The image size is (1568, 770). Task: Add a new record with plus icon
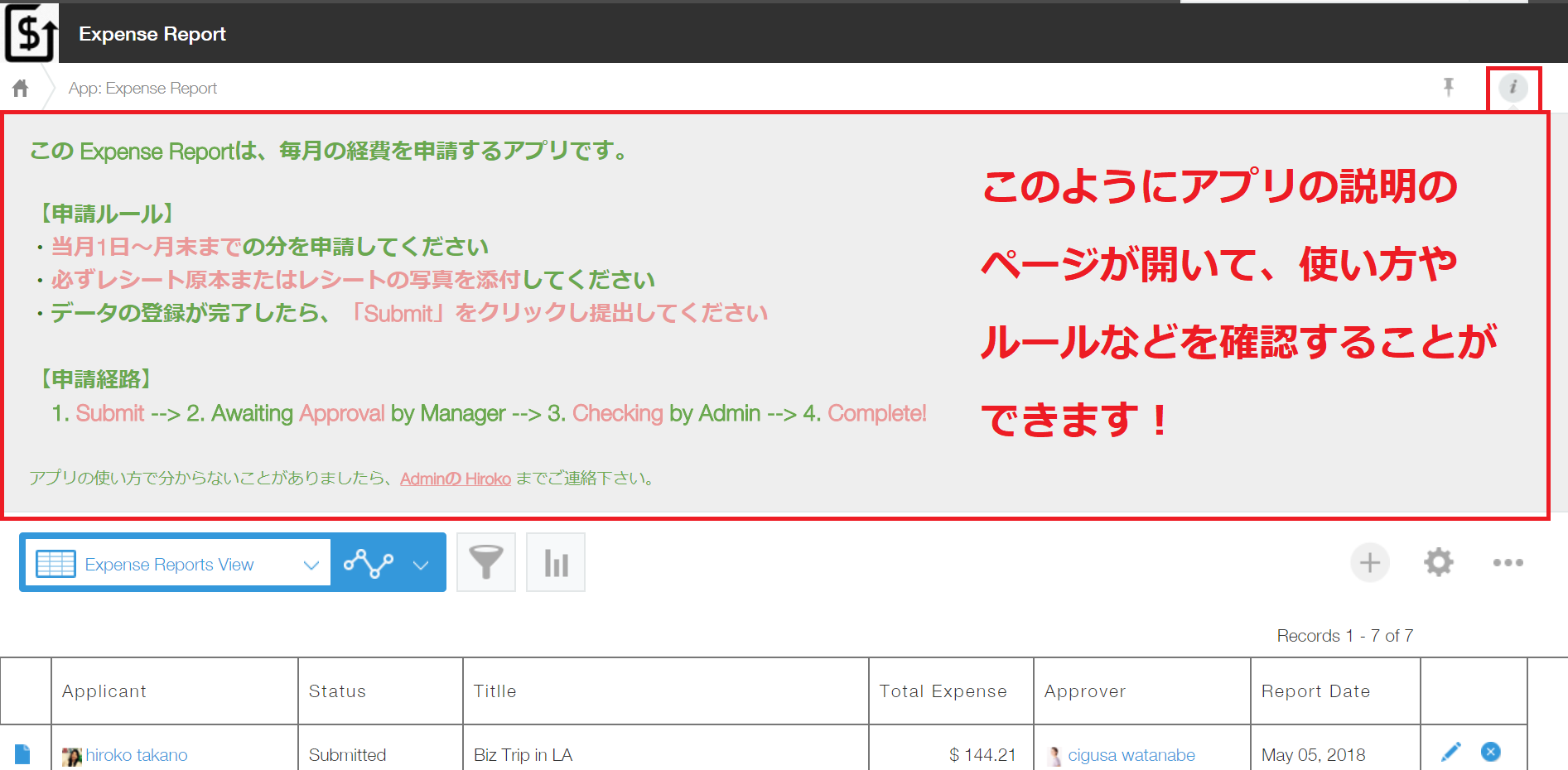[1370, 563]
